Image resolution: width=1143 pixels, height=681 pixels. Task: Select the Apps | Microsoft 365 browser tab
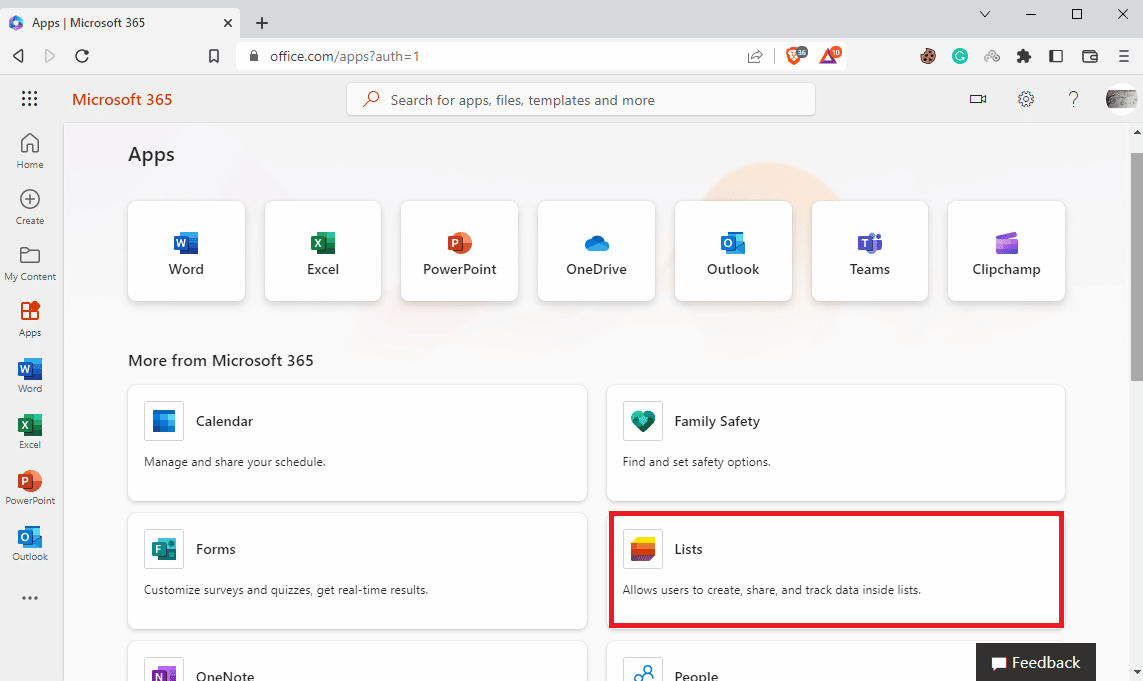[x=120, y=23]
